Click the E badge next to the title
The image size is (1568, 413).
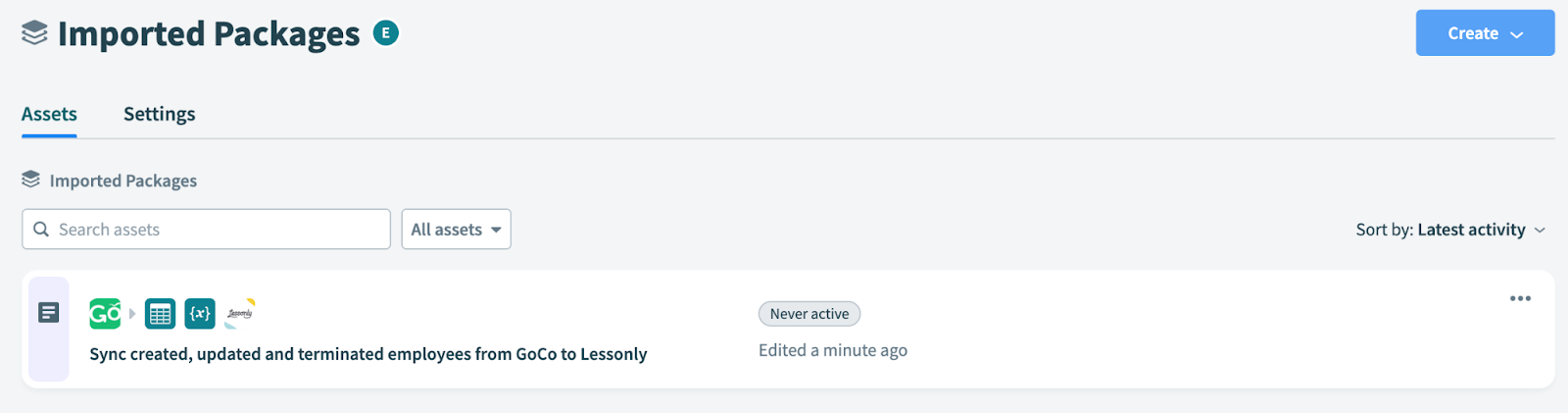tap(386, 33)
